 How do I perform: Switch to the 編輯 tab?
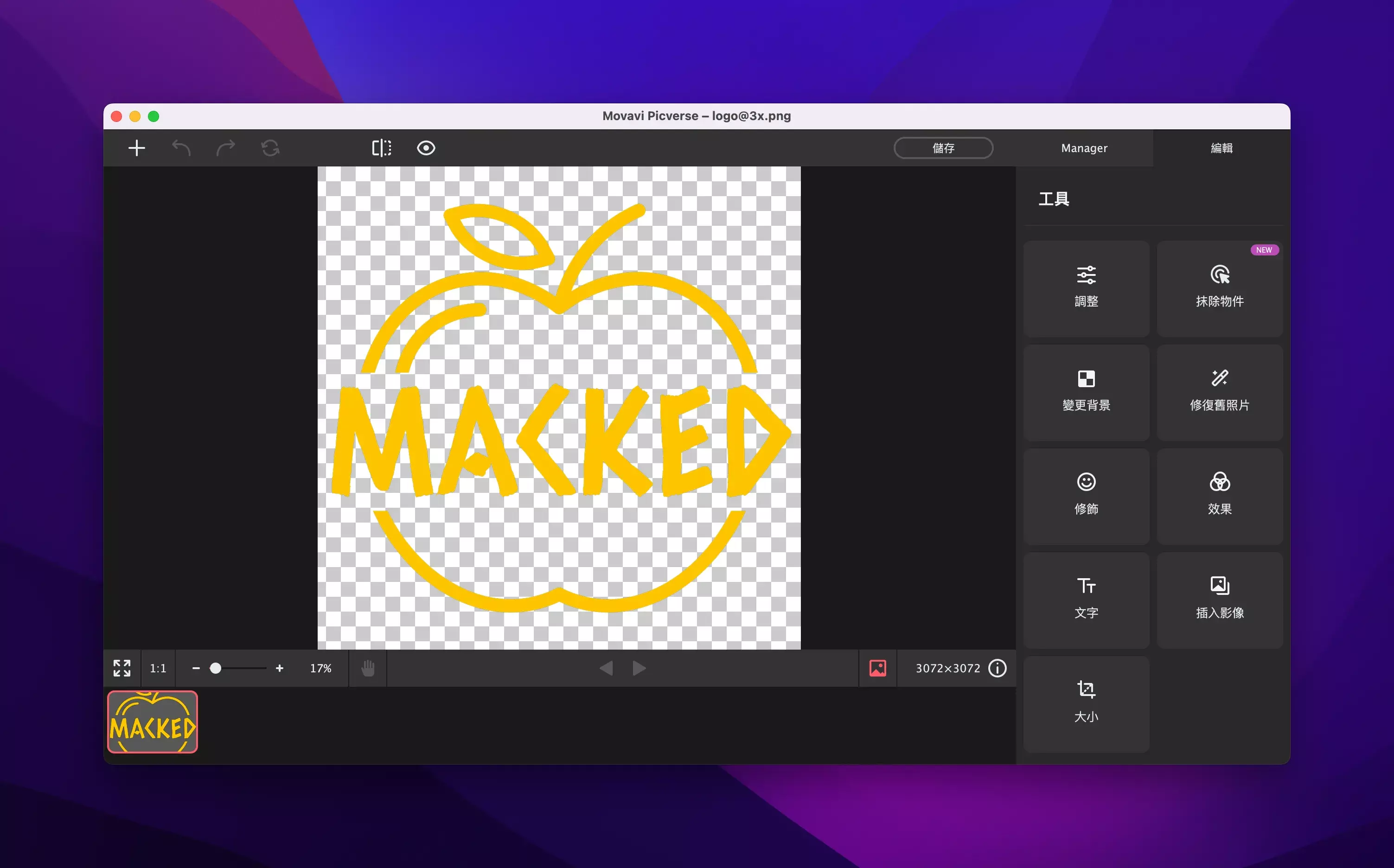[x=1222, y=148]
